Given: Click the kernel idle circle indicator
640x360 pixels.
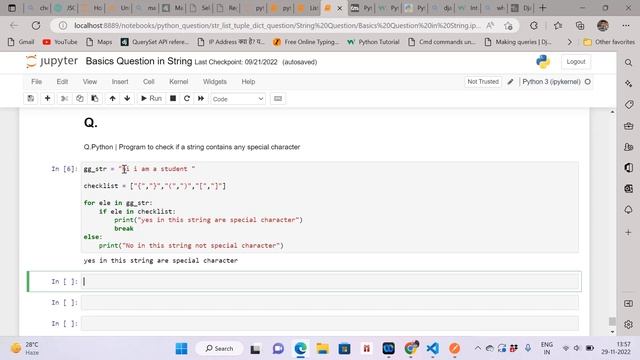Looking at the screenshot, I should click(588, 82).
